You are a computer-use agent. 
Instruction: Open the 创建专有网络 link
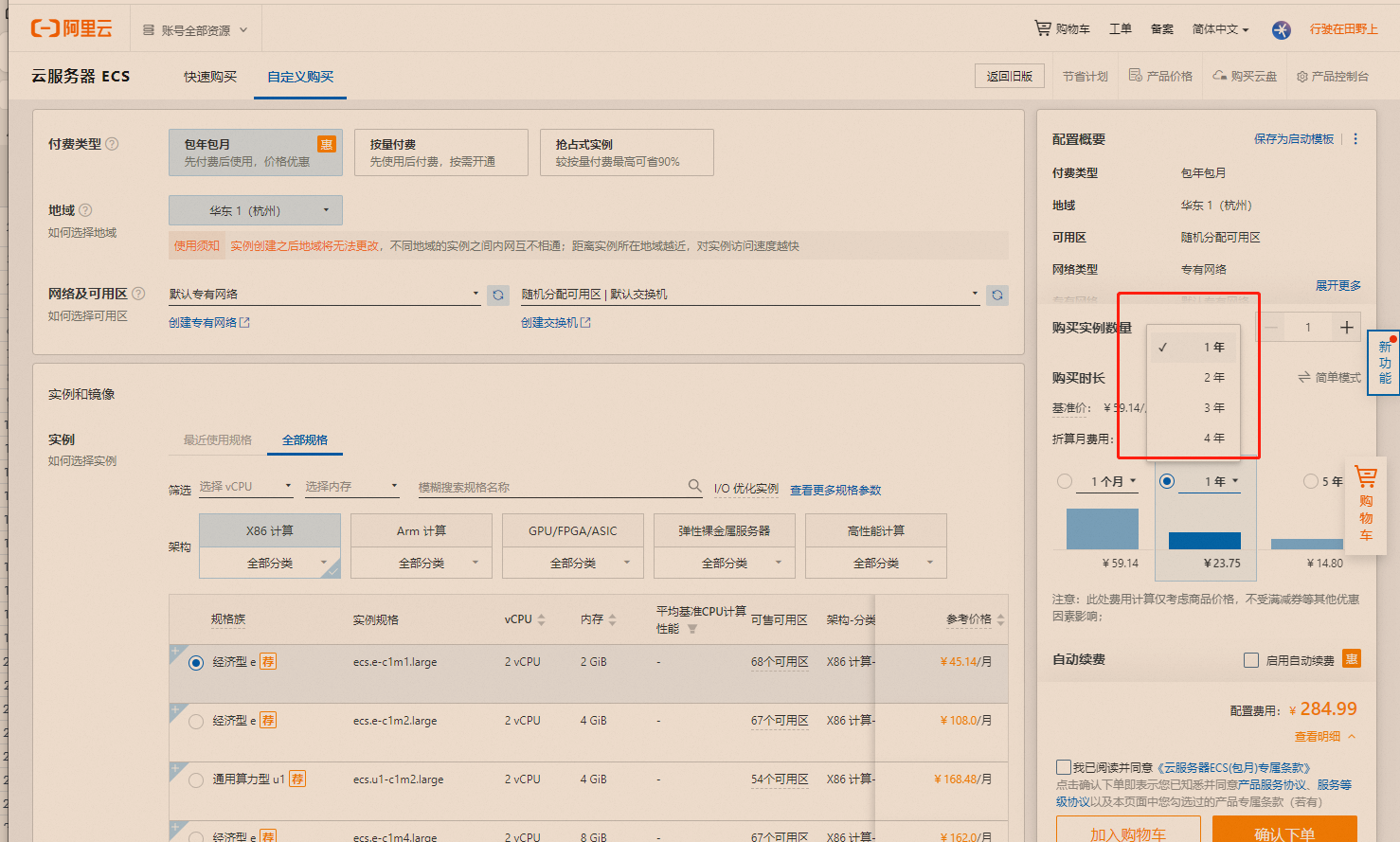[x=209, y=322]
